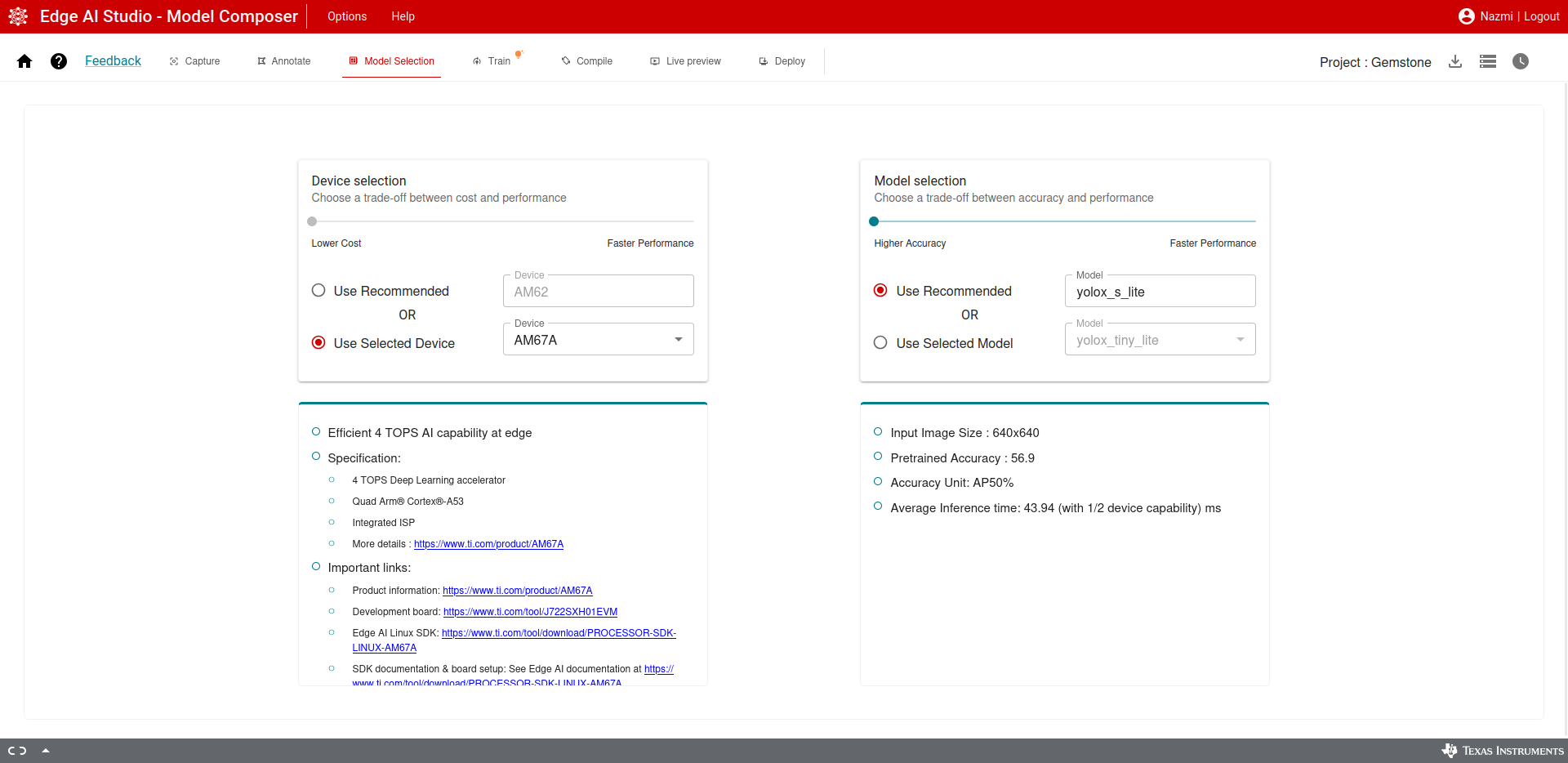
Task: Log out via the Logout link
Action: [1542, 16]
